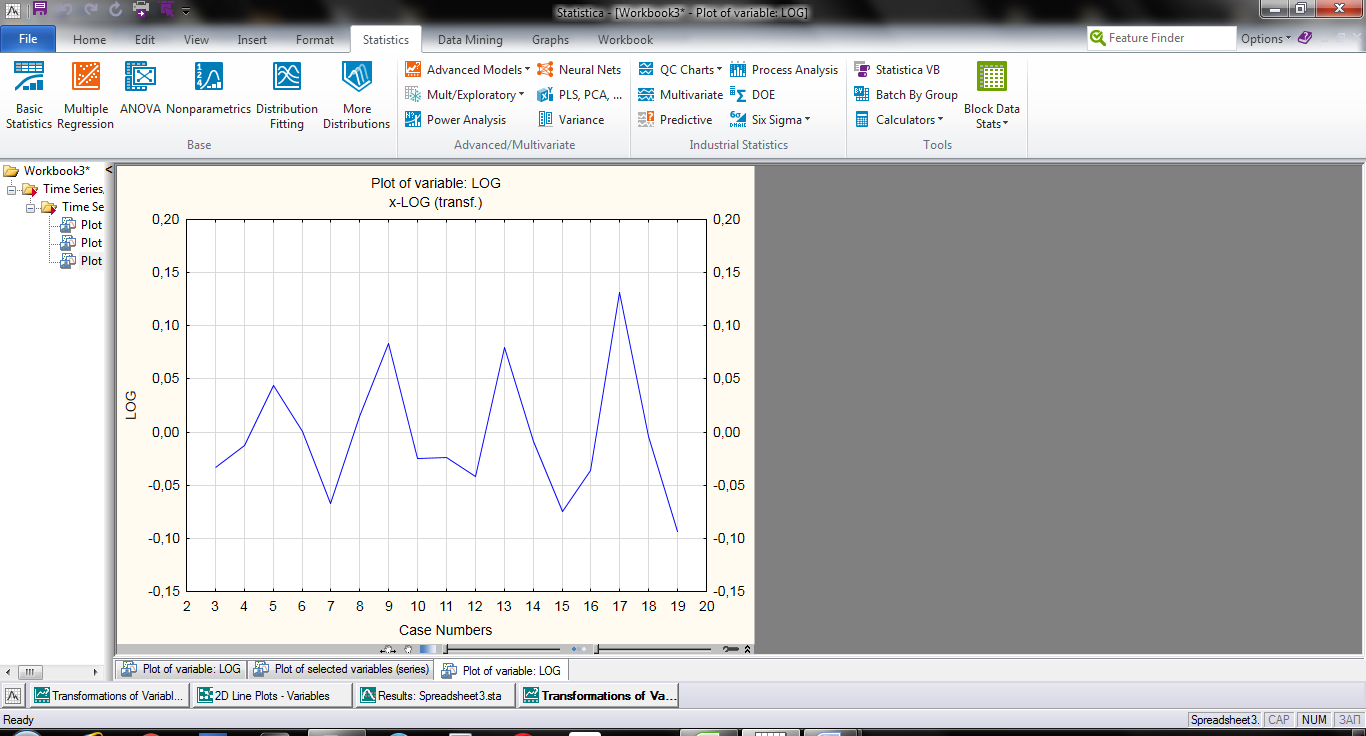Switch to the Data Mining ribbon tab
Image resolution: width=1366 pixels, height=736 pixels.
click(470, 40)
